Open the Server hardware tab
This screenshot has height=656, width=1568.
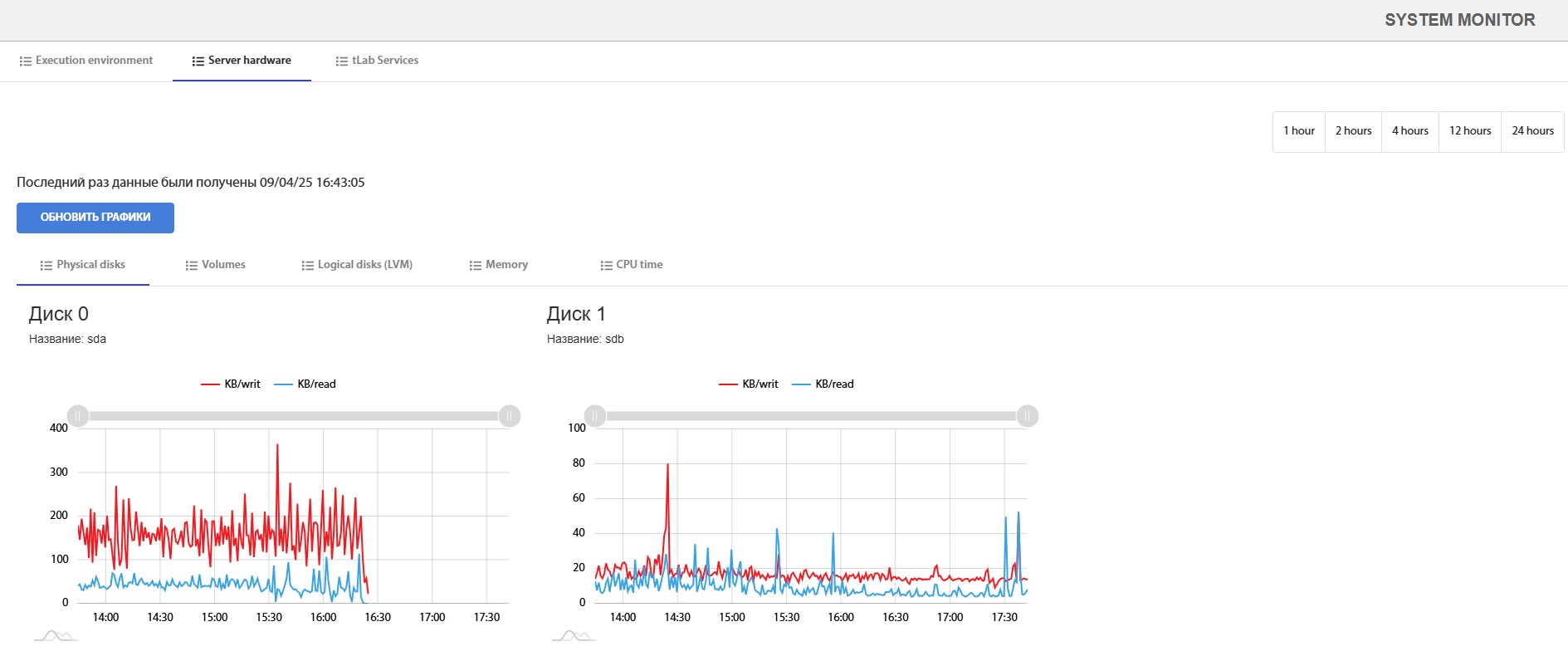pyautogui.click(x=242, y=61)
